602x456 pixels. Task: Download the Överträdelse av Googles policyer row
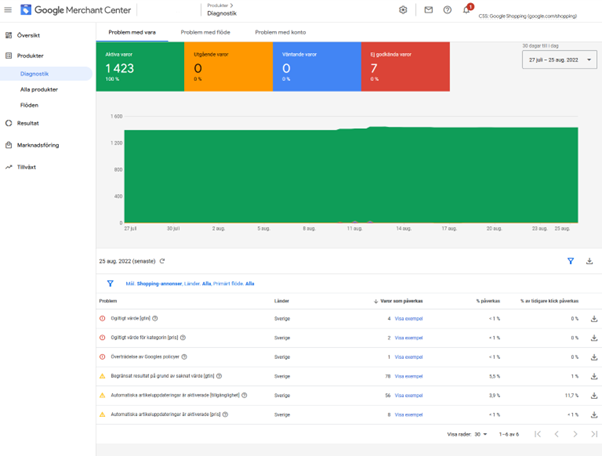pyautogui.click(x=594, y=357)
